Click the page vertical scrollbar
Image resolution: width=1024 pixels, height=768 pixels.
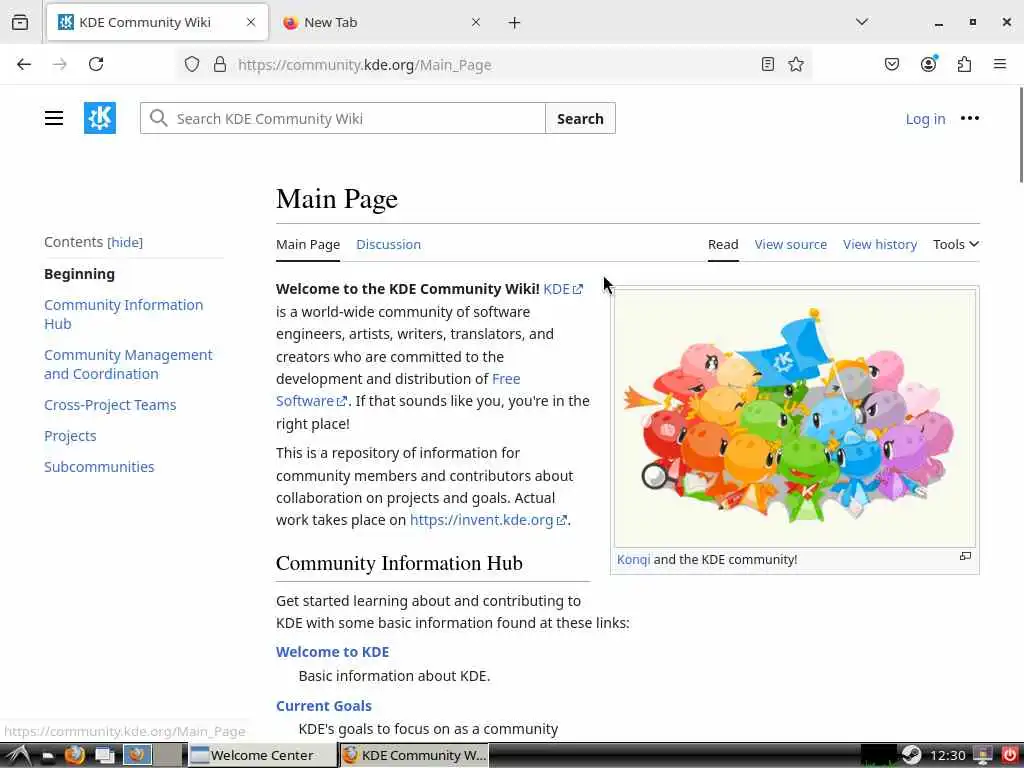coord(1021,135)
